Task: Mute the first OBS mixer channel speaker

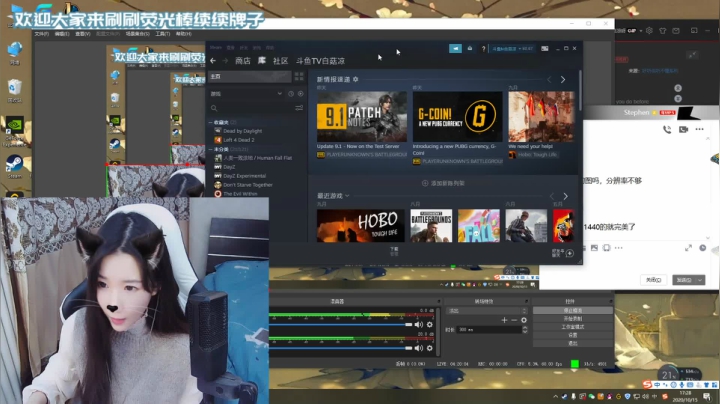Action: [419, 325]
